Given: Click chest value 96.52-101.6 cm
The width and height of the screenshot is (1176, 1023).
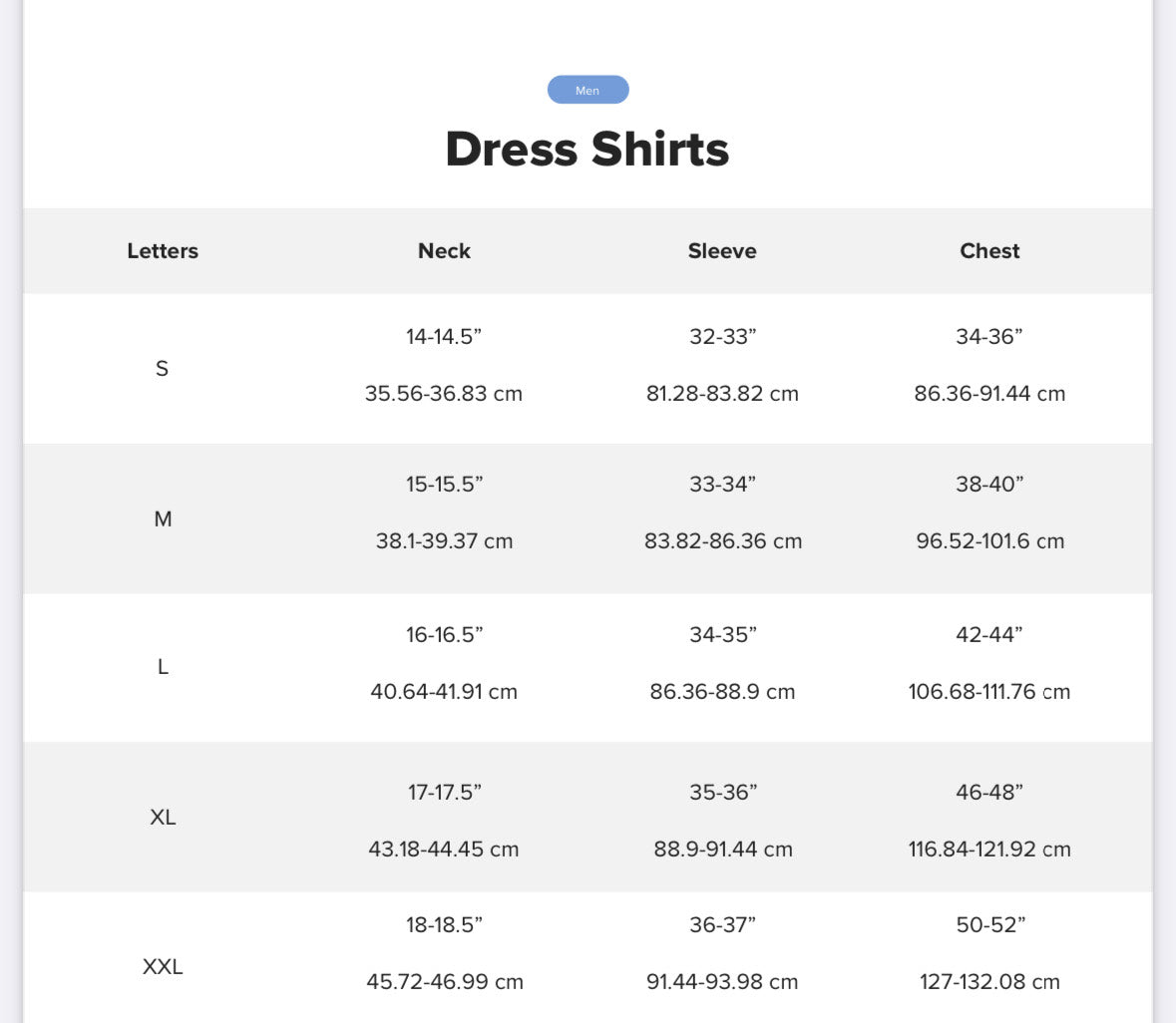Looking at the screenshot, I should tap(990, 541).
